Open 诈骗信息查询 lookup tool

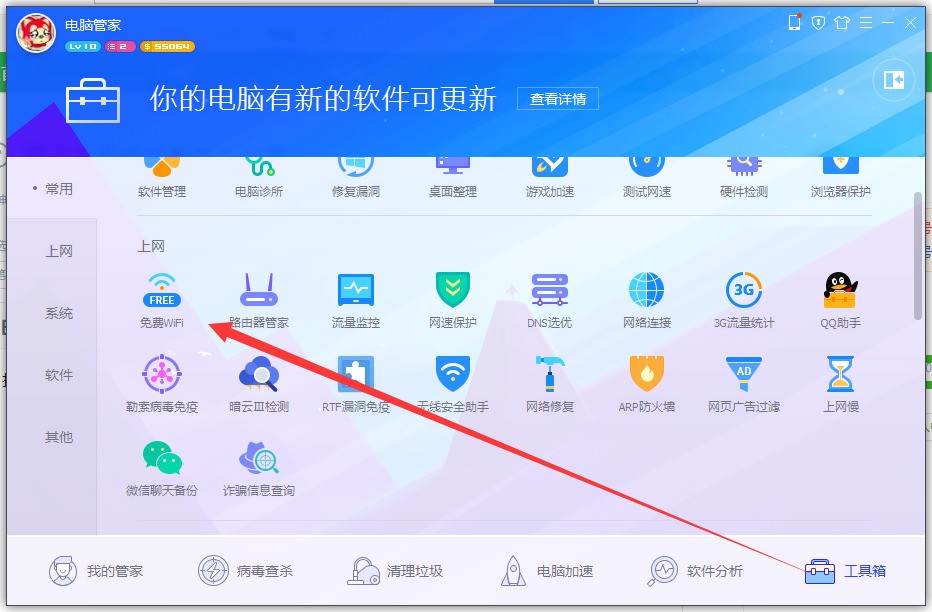pos(259,468)
